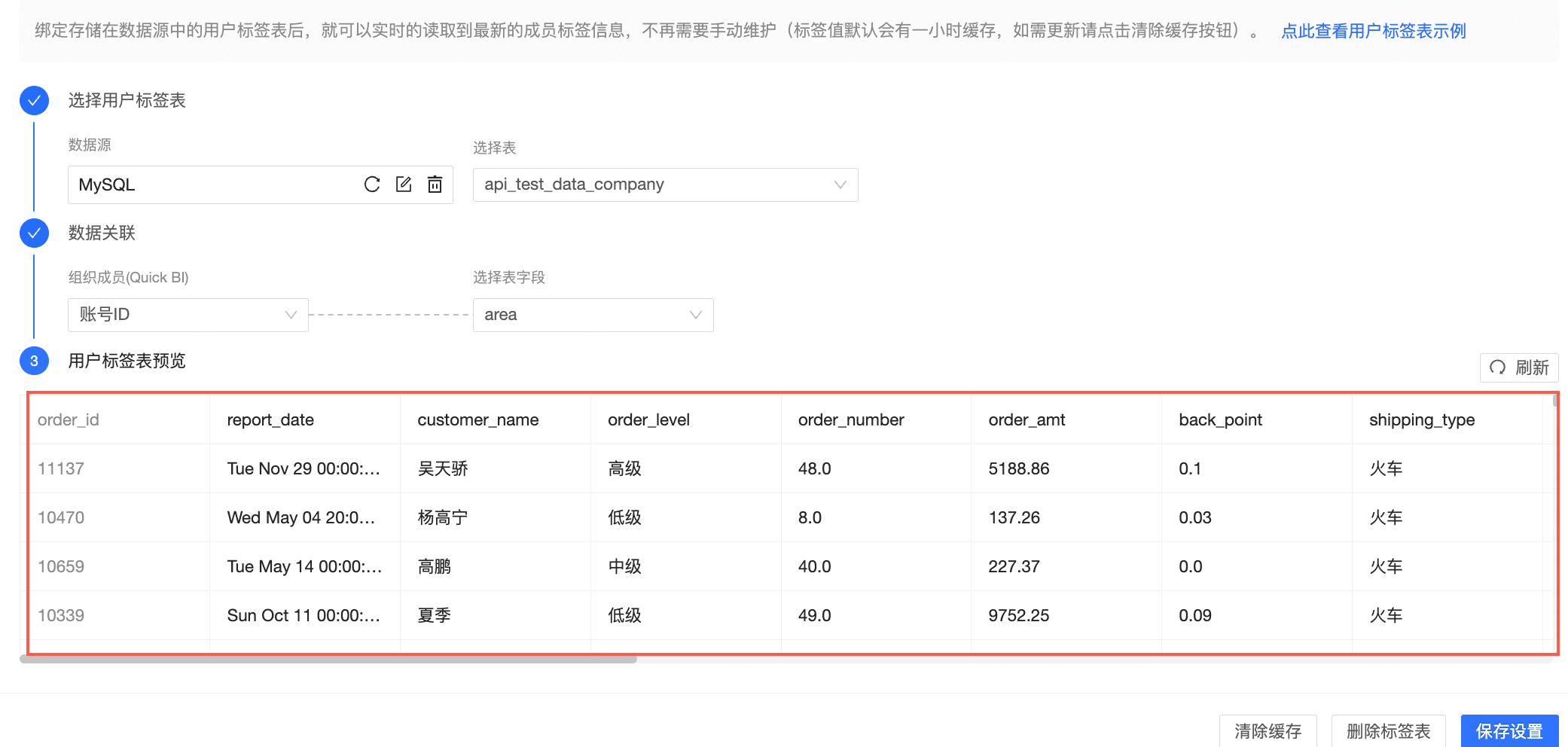
Task: Delete the MySQL data source via trash icon
Action: tap(435, 184)
